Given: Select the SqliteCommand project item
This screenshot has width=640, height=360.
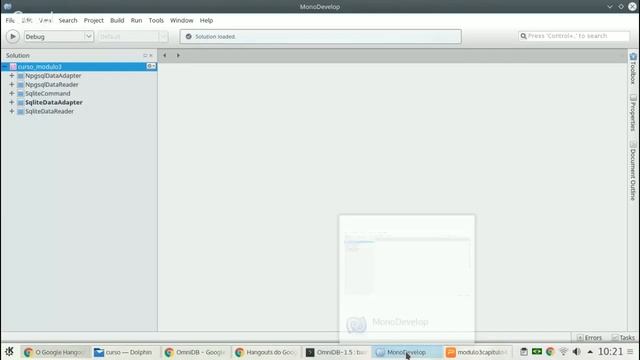Looking at the screenshot, I should (x=48, y=93).
